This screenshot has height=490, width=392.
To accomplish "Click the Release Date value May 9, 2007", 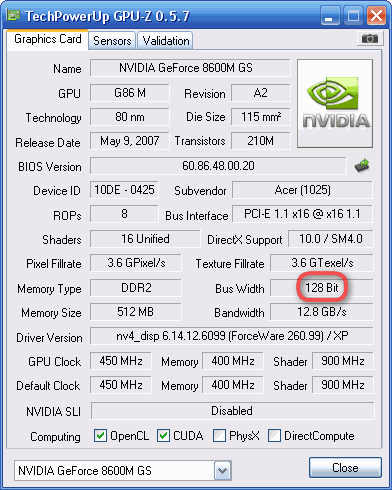I will pos(130,141).
